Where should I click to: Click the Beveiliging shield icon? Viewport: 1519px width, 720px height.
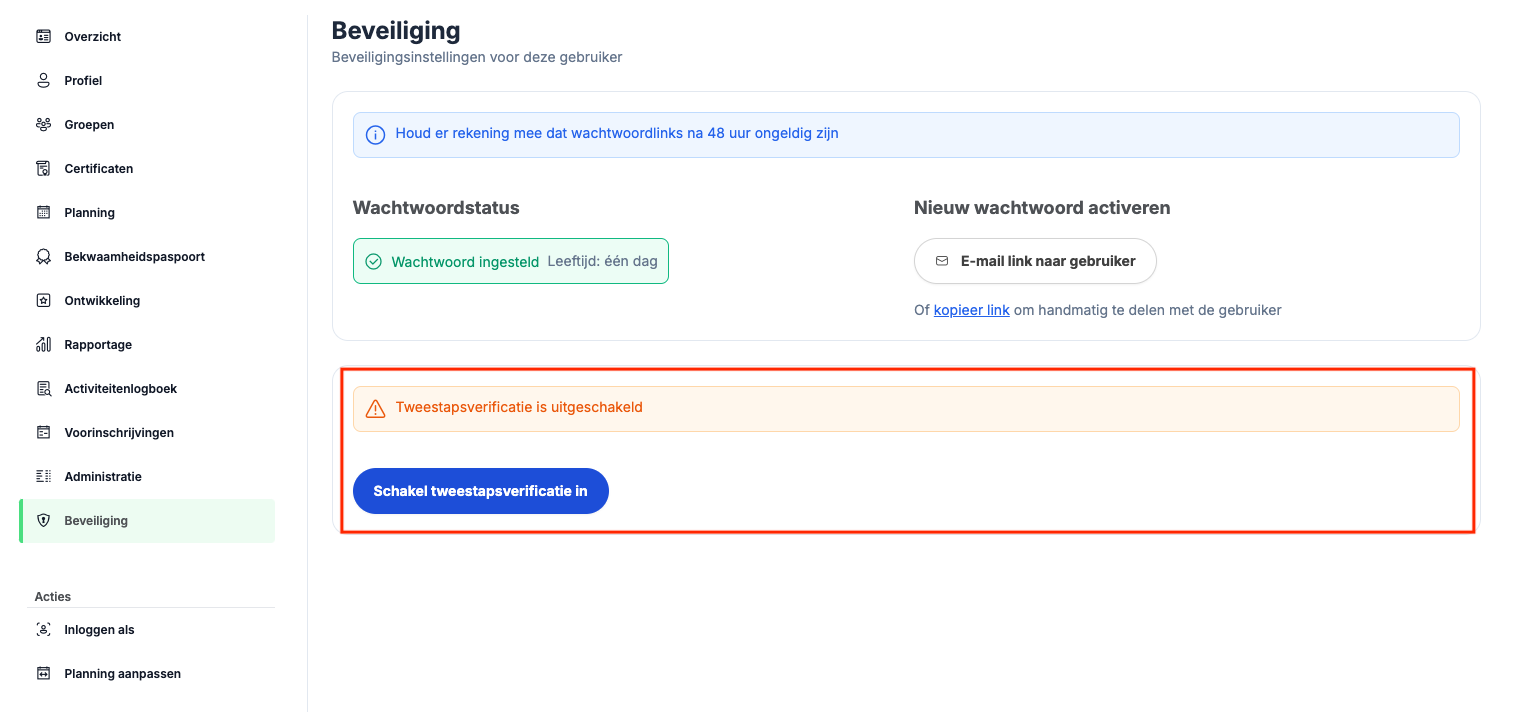click(43, 521)
